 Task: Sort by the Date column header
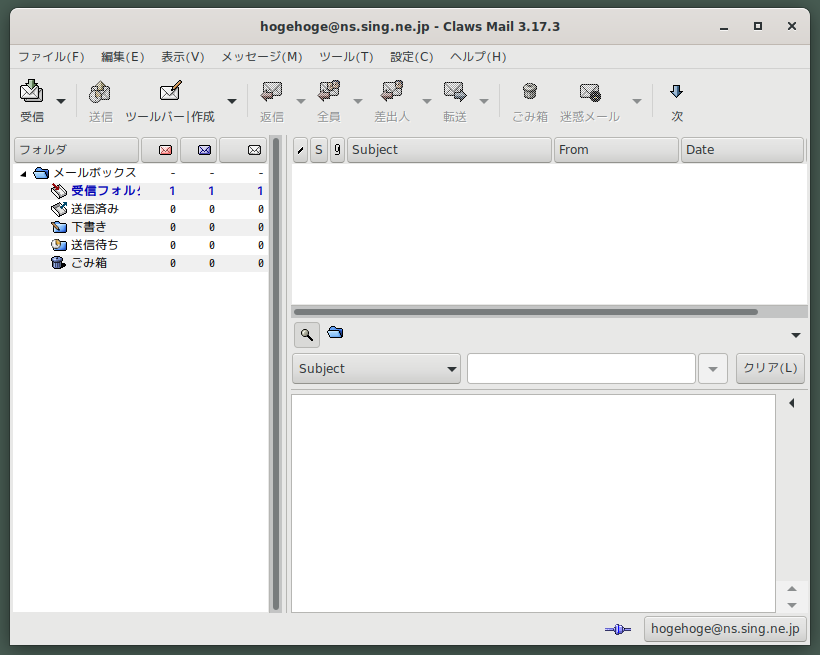[742, 150]
